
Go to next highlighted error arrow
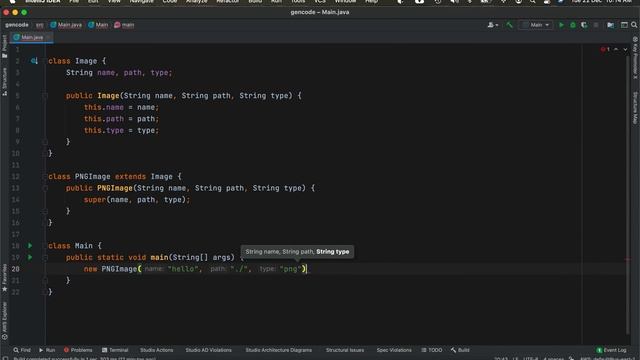pos(625,49)
